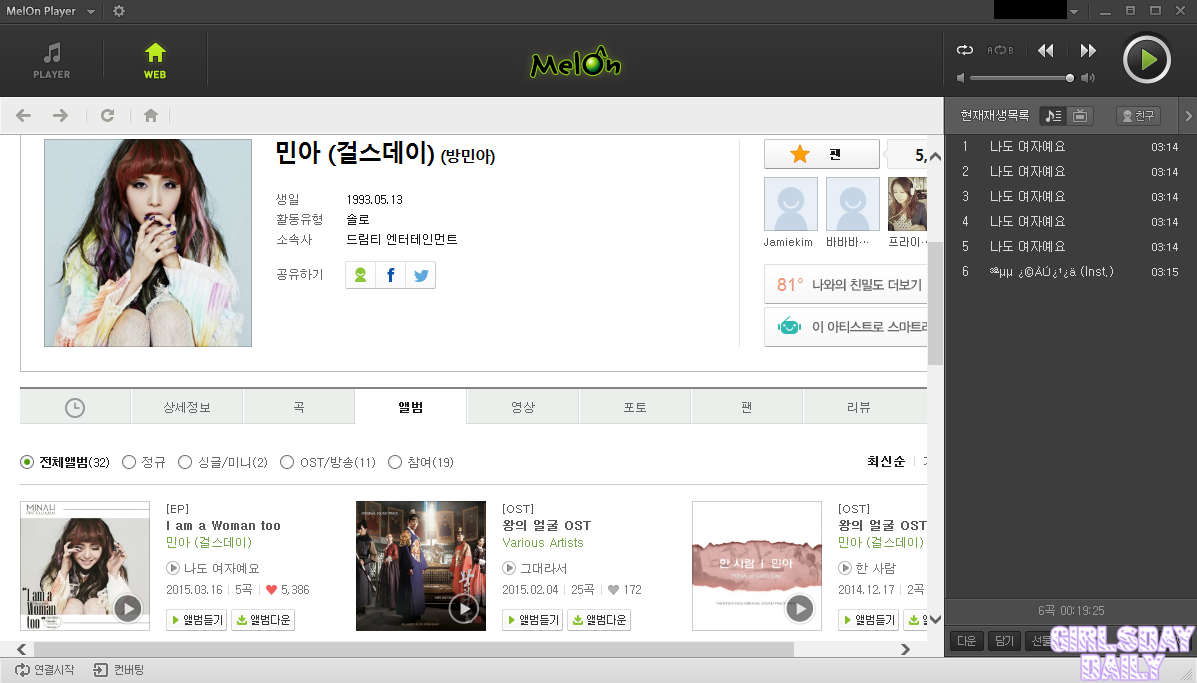View 나와의 친밀도 더보기 affinity
The height and width of the screenshot is (683, 1197).
tap(846, 285)
